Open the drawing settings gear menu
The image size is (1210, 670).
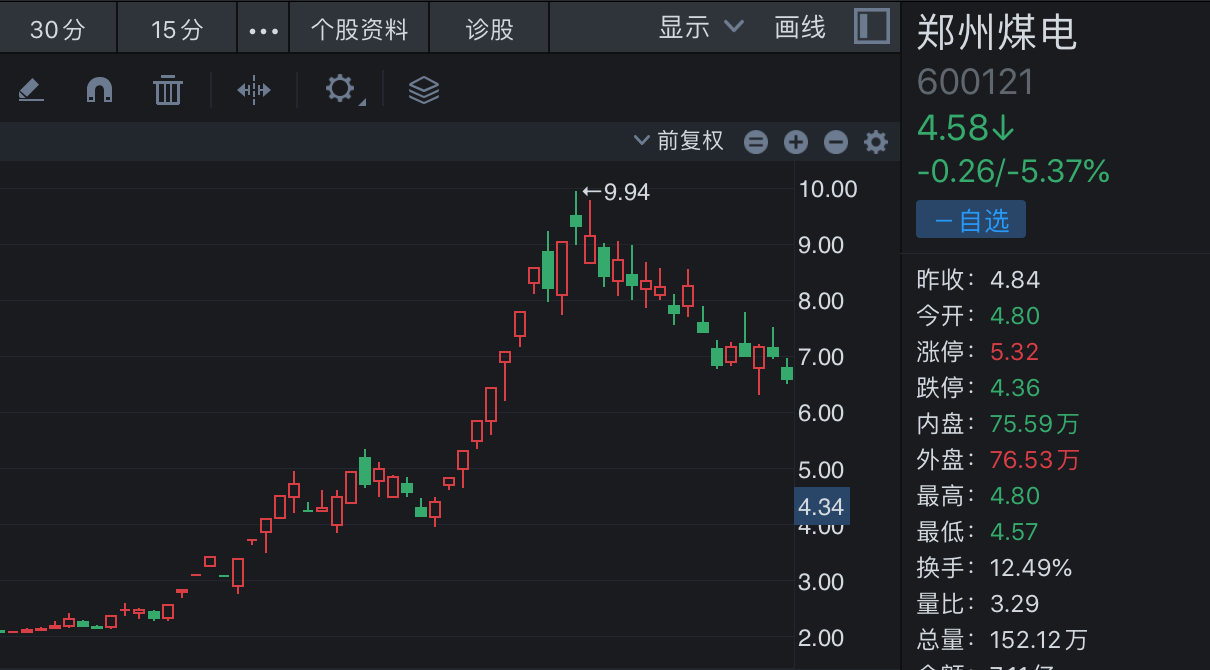341,90
